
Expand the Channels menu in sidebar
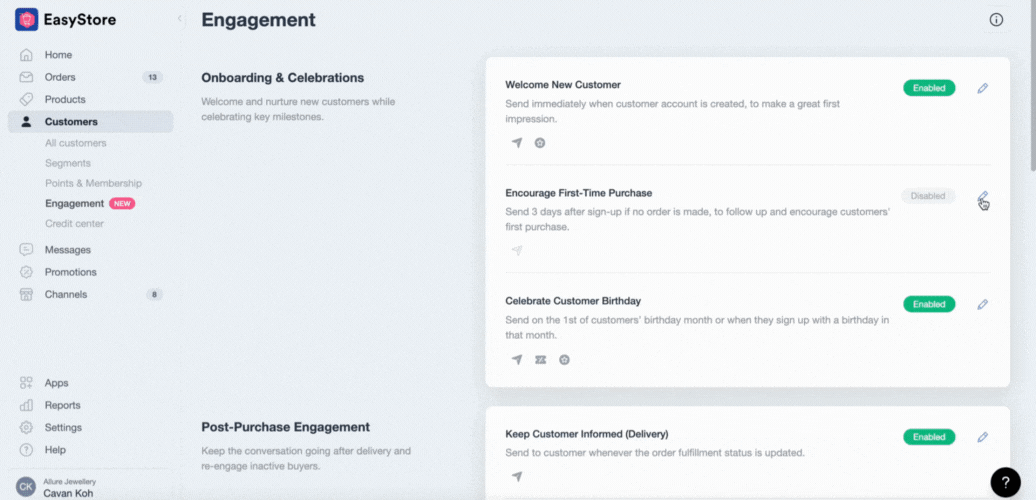click(x=66, y=294)
